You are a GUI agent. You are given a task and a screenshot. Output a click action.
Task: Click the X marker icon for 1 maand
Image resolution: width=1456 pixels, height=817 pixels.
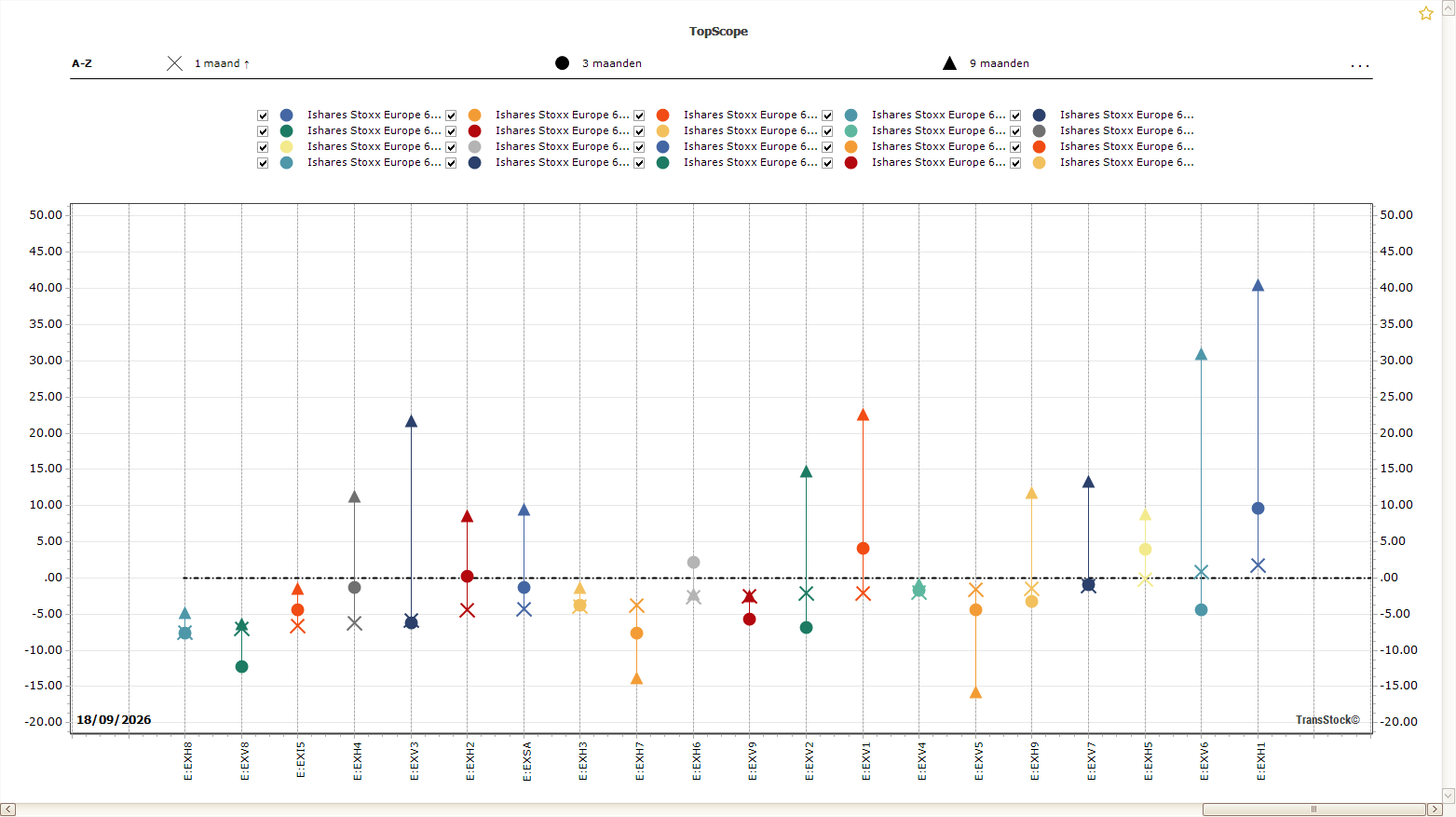pyautogui.click(x=174, y=63)
